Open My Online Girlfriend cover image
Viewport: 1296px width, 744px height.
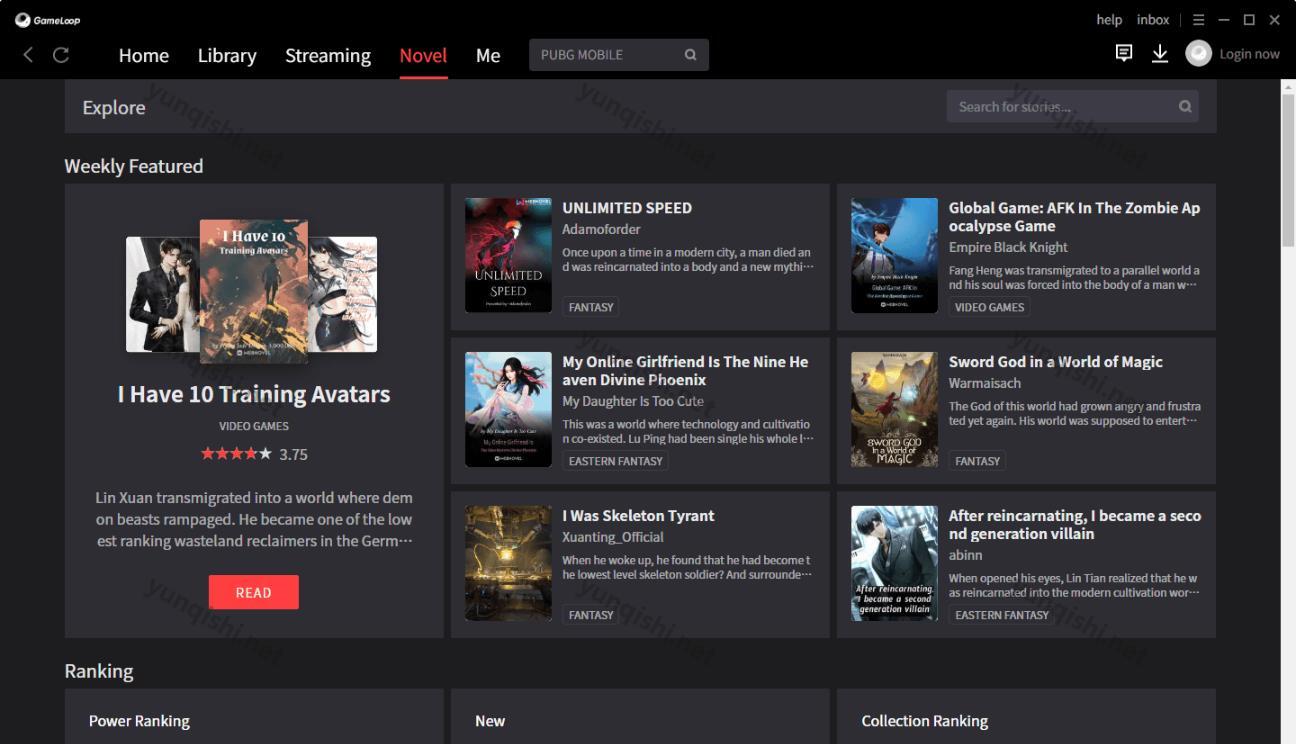[508, 409]
